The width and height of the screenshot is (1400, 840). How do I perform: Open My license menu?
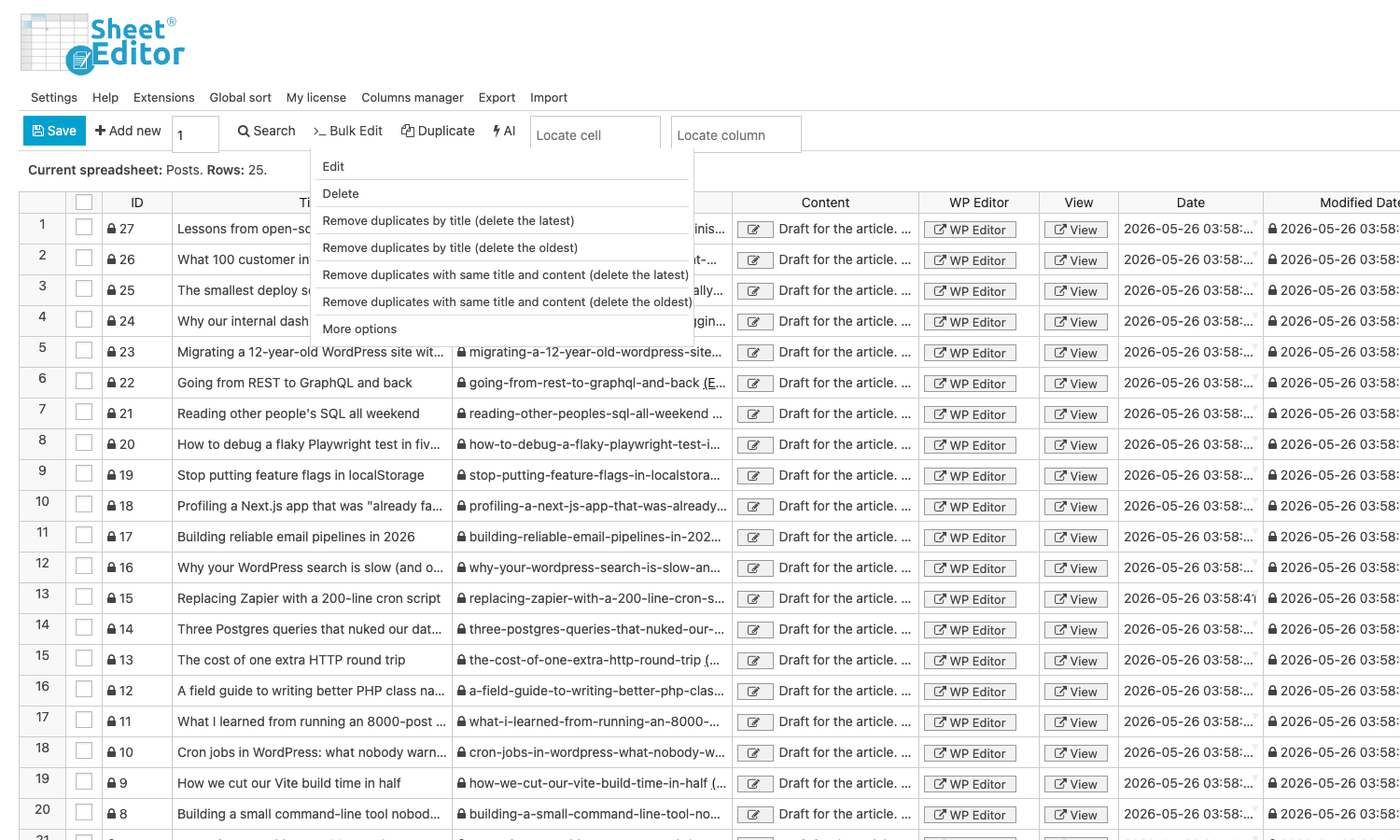point(316,97)
